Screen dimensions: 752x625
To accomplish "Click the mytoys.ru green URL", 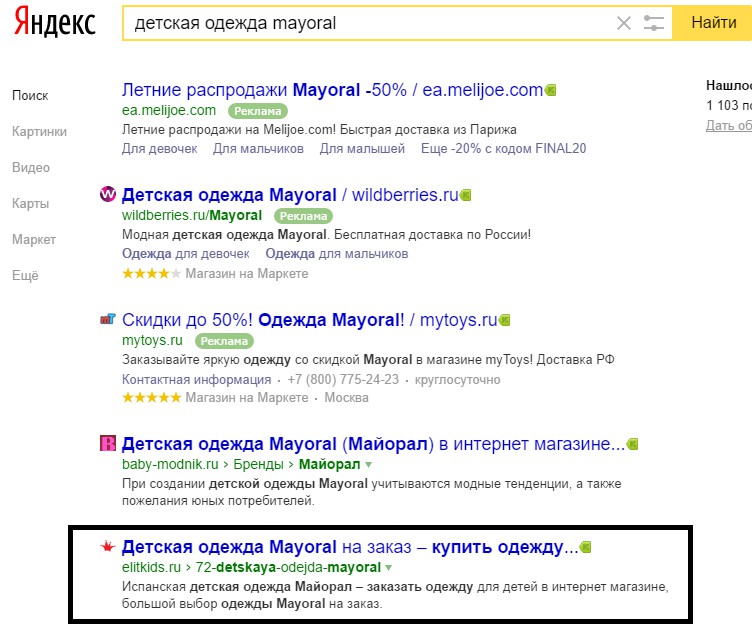I will coord(152,340).
